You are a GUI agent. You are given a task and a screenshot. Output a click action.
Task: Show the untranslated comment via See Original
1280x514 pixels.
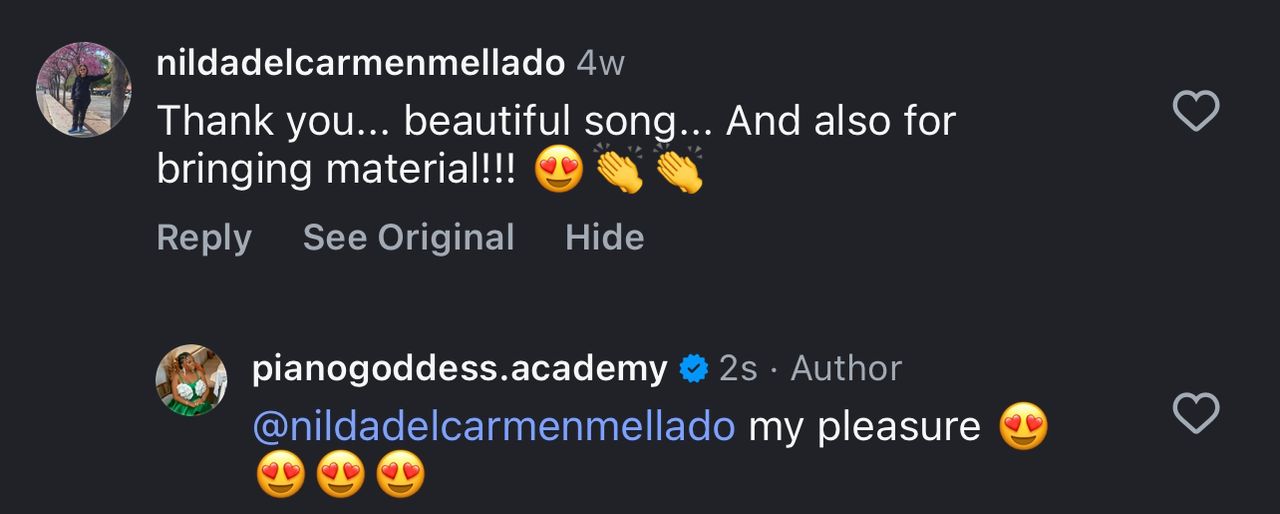(x=408, y=238)
